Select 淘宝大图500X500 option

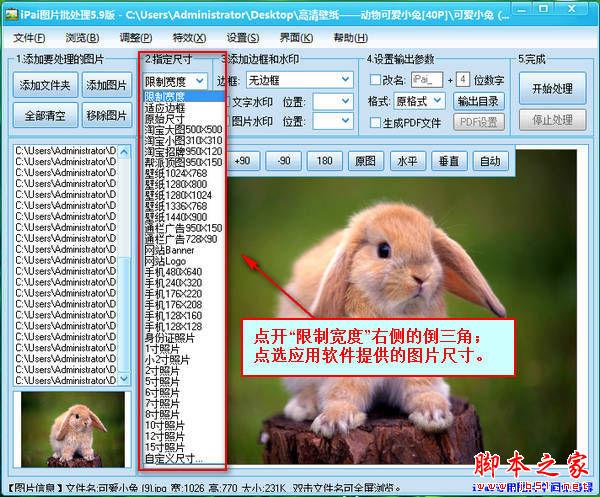click(x=183, y=129)
